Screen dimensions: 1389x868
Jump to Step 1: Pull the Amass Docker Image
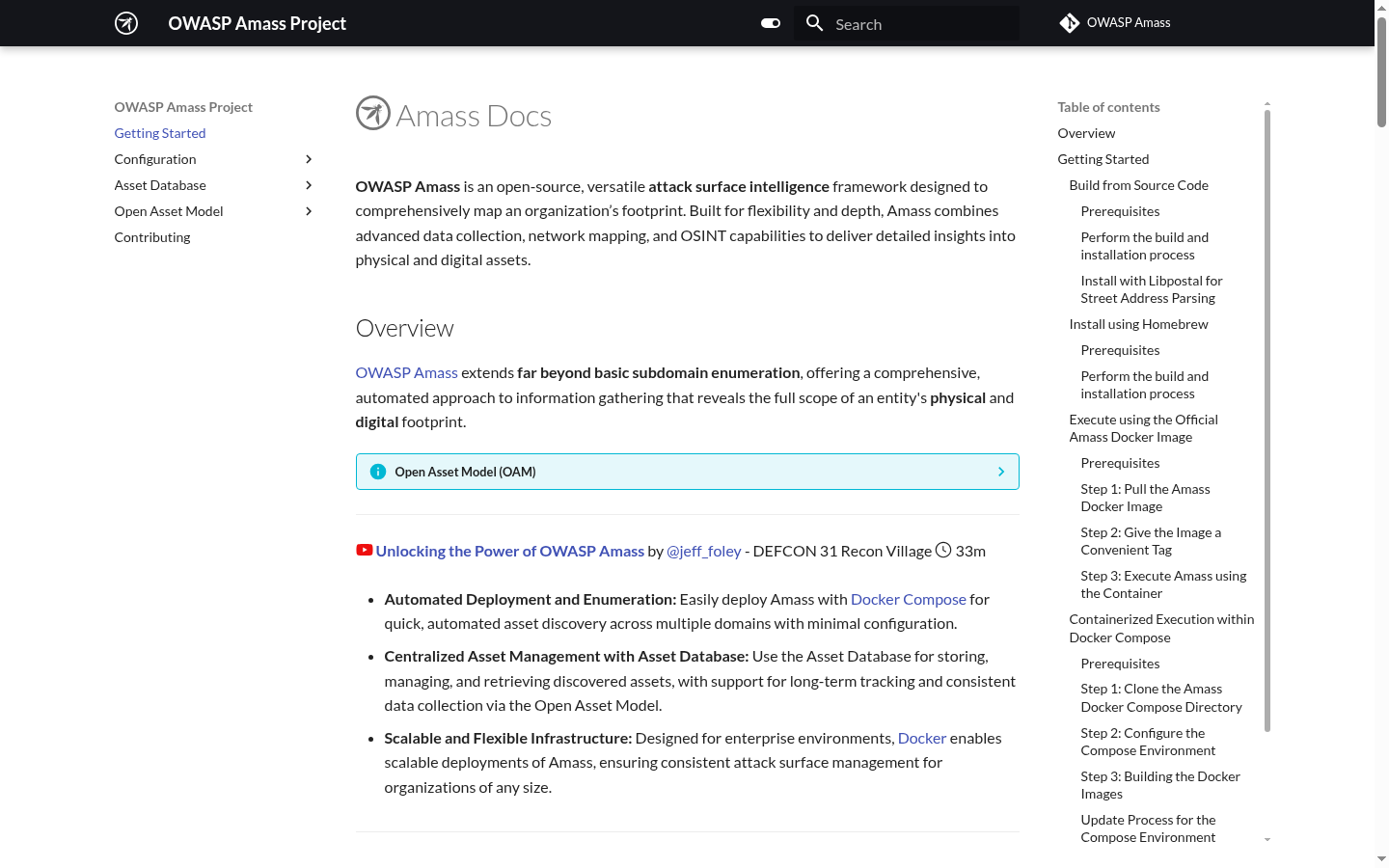point(1146,498)
